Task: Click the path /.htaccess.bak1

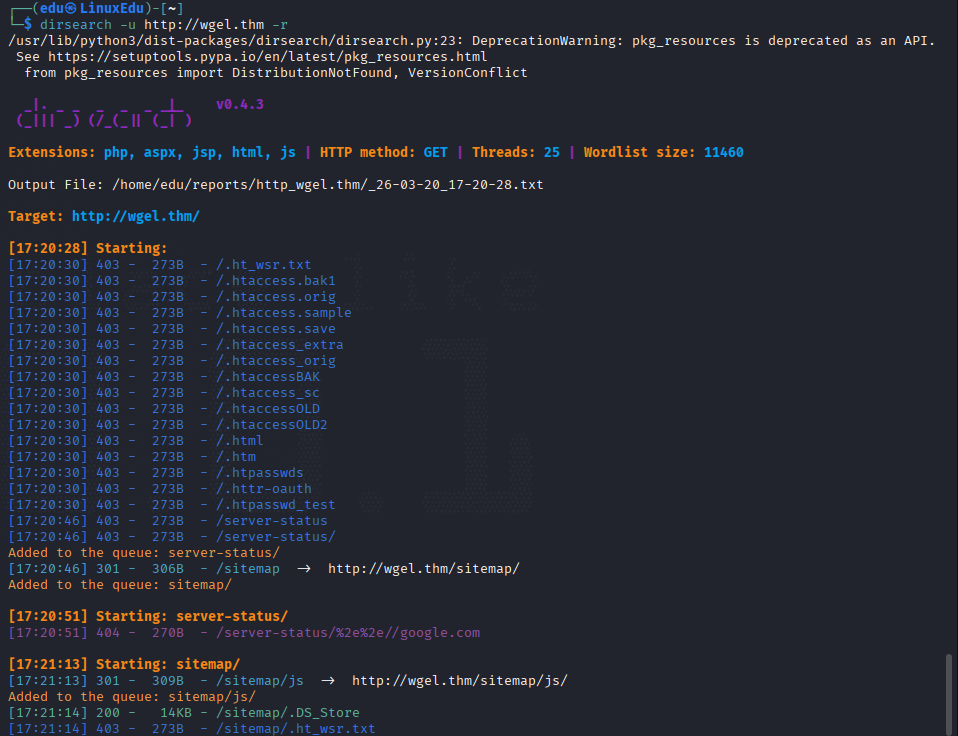Action: [276, 280]
